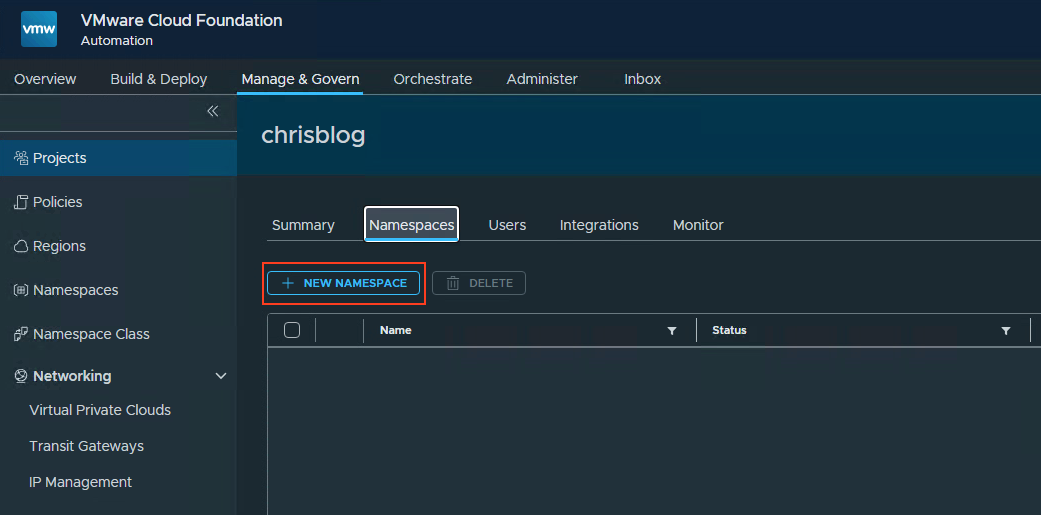Click the Regions cloud icon

21,246
